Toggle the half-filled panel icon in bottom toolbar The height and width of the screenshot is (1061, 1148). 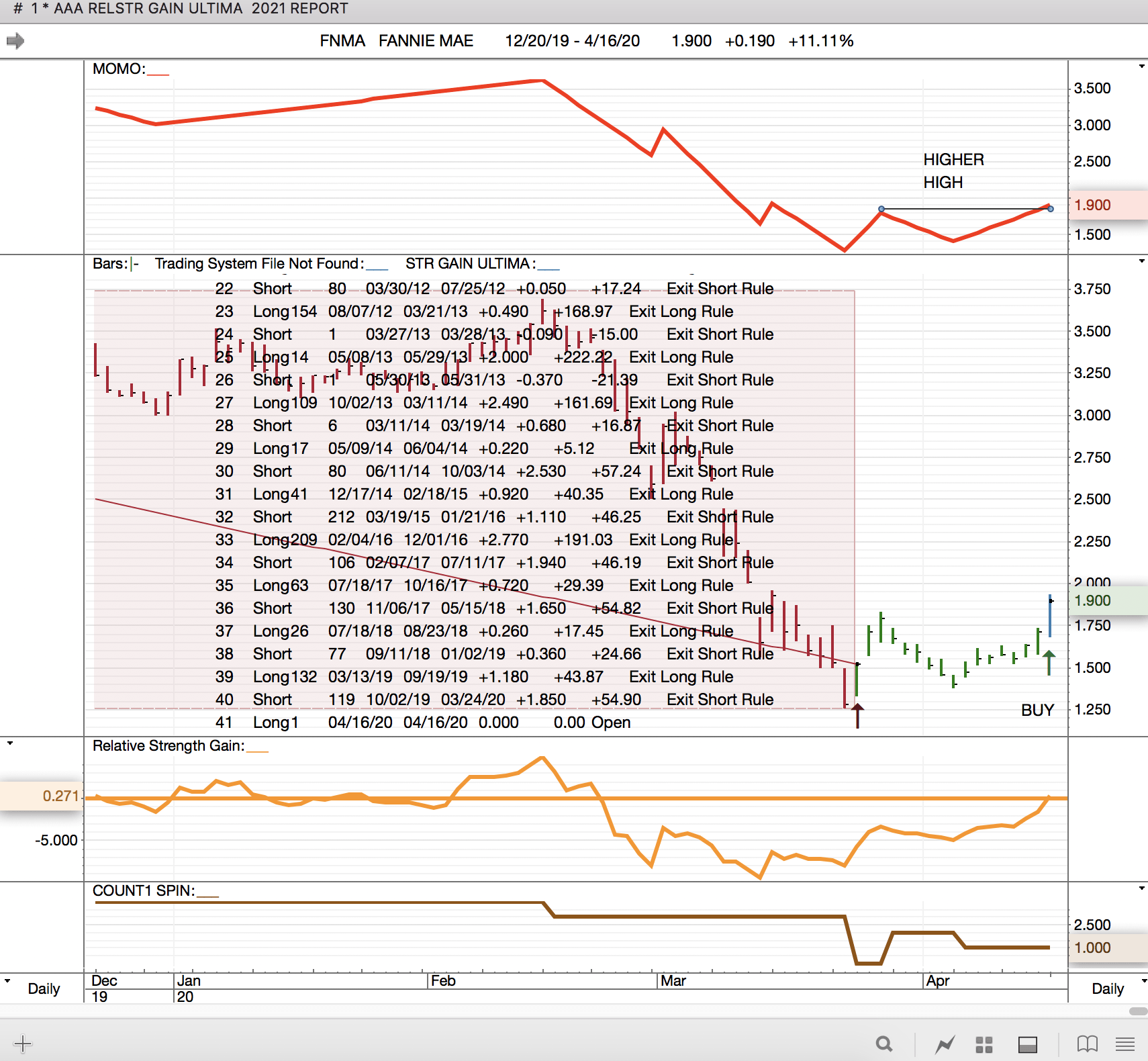(1028, 1044)
